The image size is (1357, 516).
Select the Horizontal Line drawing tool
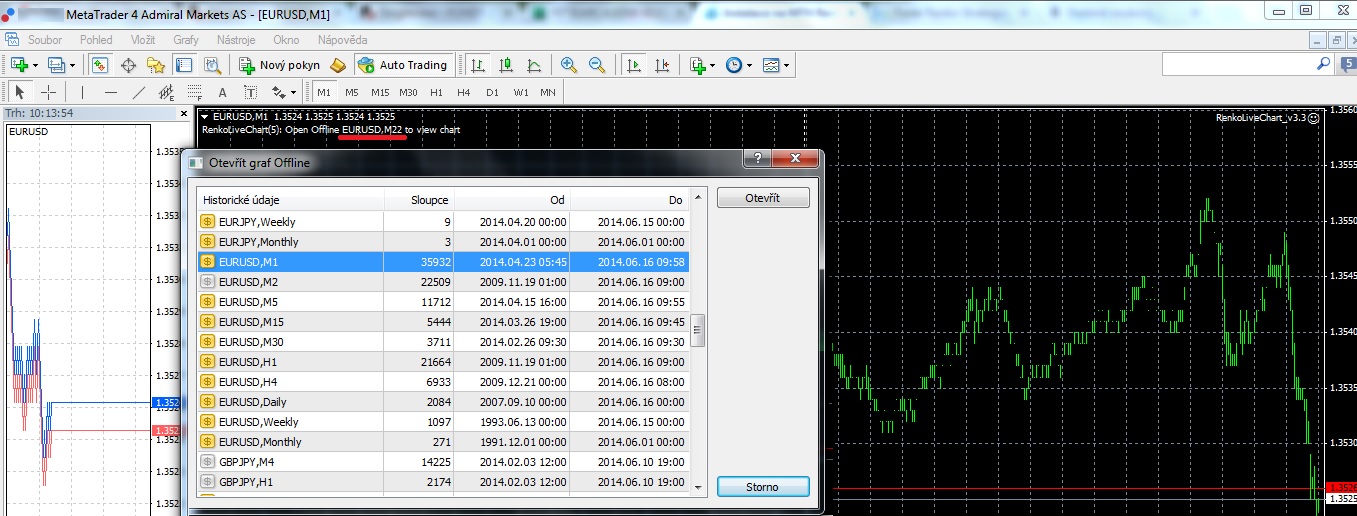111,92
